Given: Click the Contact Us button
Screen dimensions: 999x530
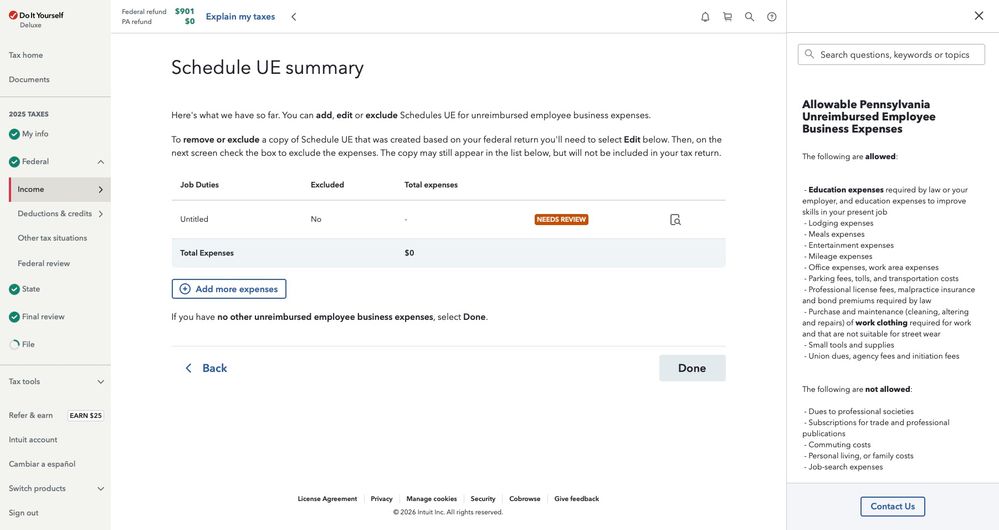Looking at the screenshot, I should [x=892, y=506].
